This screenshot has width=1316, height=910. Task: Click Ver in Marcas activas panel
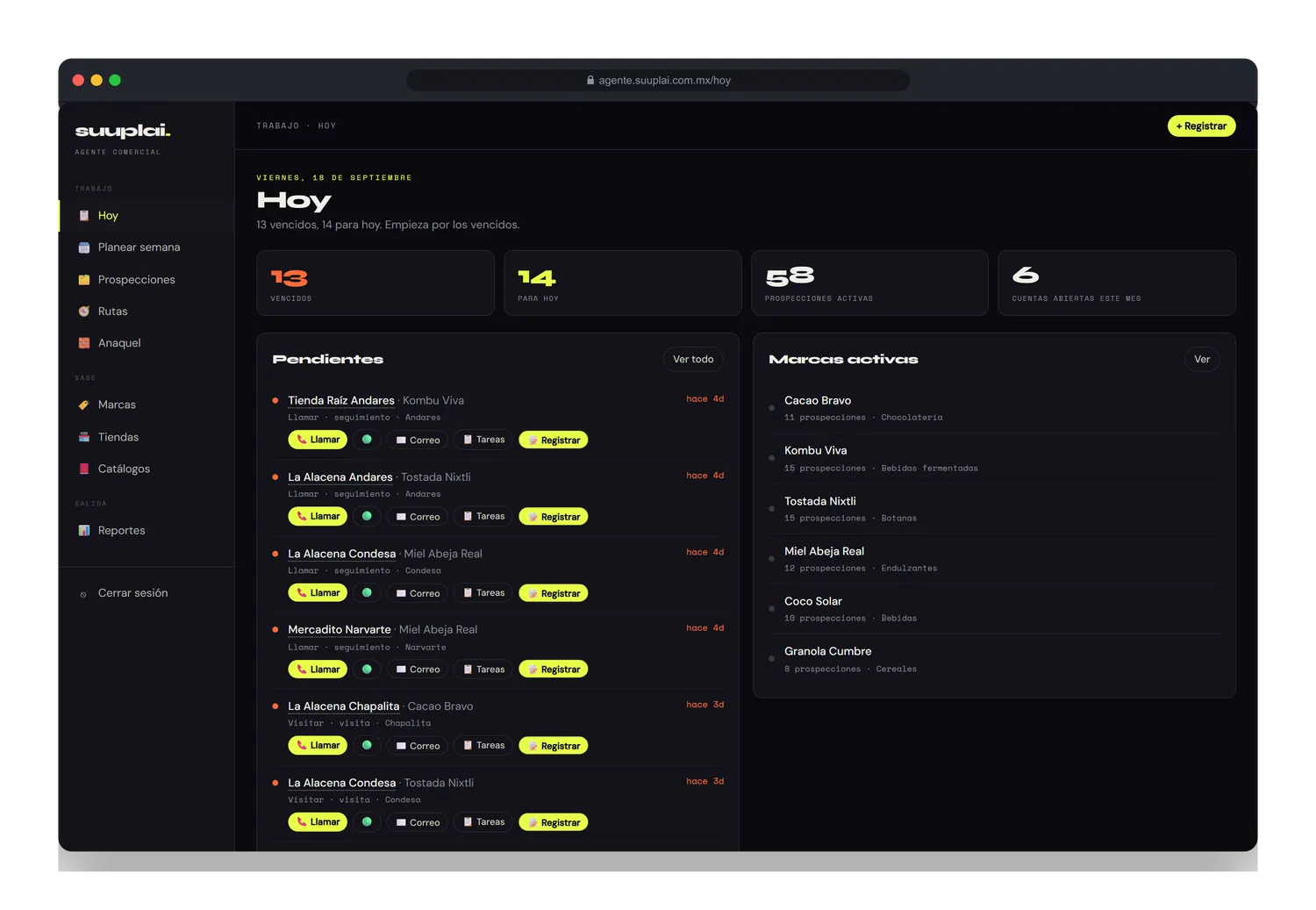pos(1202,359)
